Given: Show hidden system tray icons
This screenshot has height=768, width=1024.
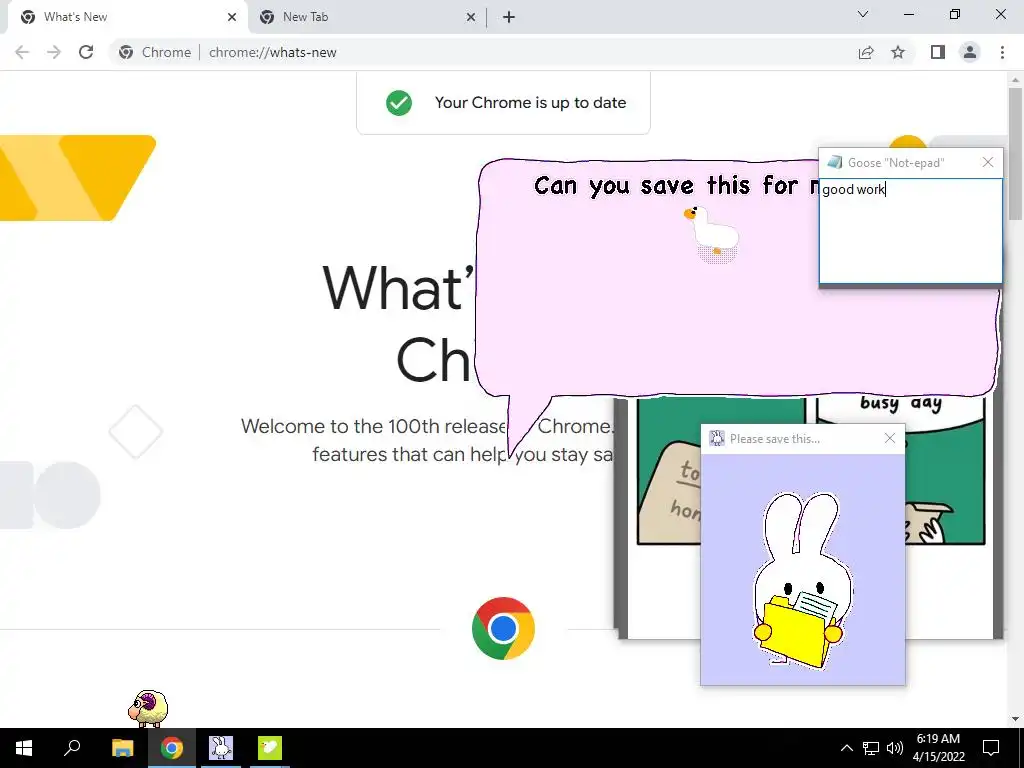Looking at the screenshot, I should click(846, 748).
